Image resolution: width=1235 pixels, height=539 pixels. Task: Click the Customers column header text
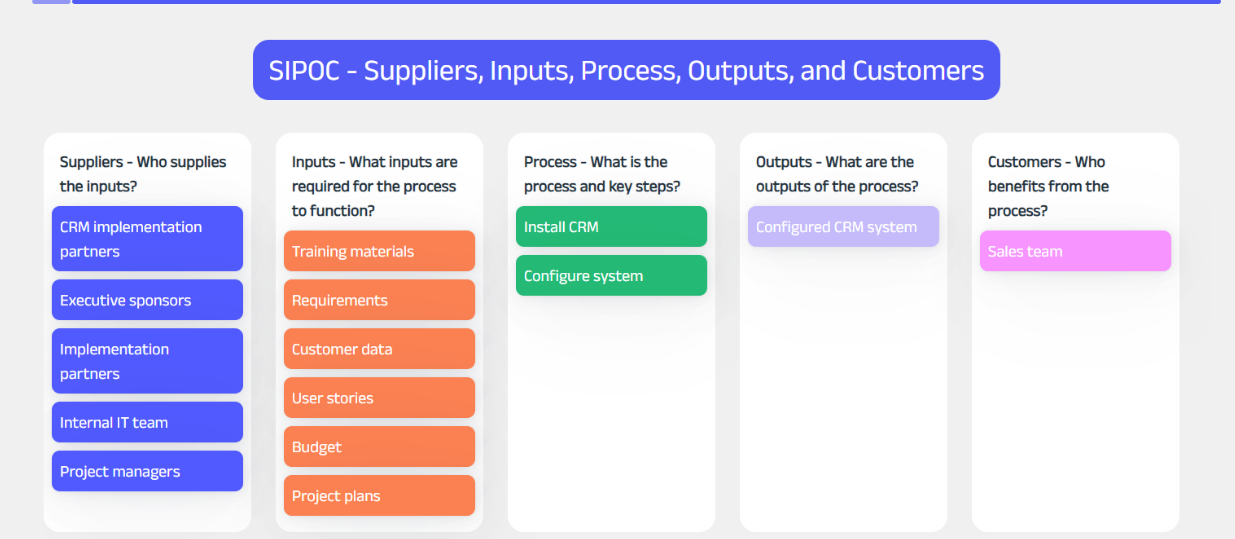pos(1048,186)
